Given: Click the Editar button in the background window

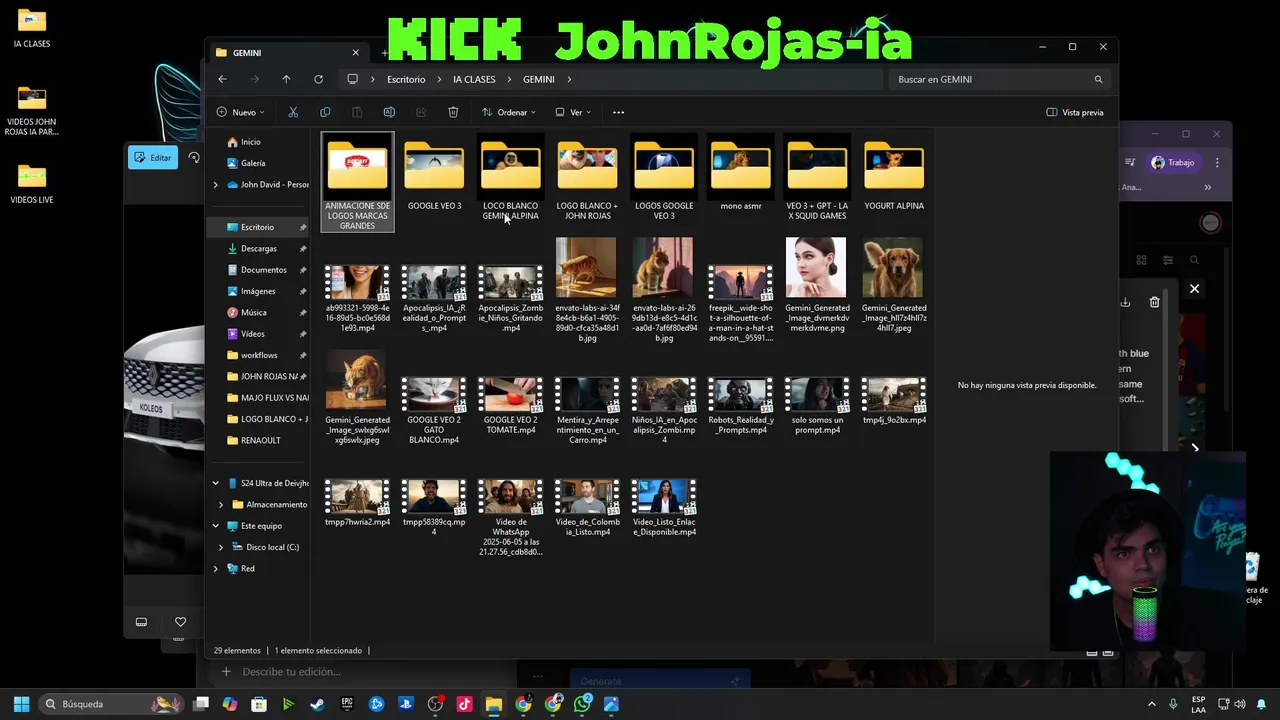Looking at the screenshot, I should point(152,157).
